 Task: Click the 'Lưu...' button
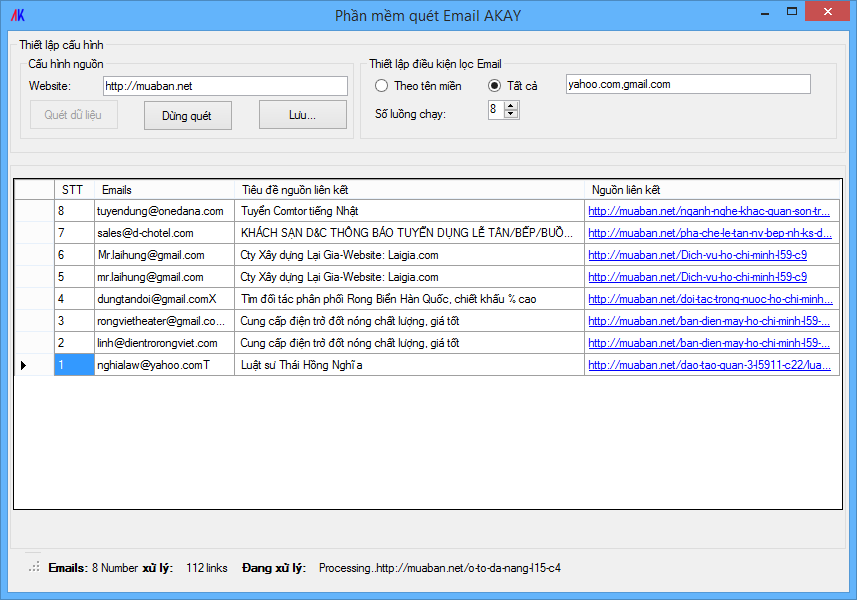(x=302, y=115)
